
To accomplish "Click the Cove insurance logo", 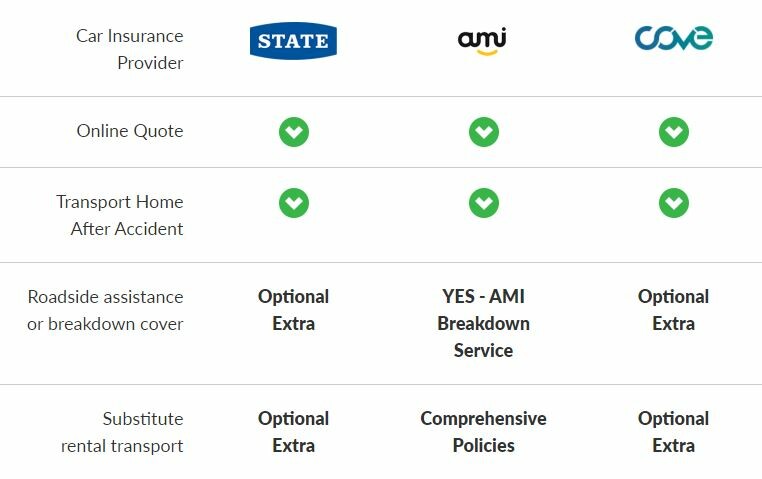I will 673,39.
